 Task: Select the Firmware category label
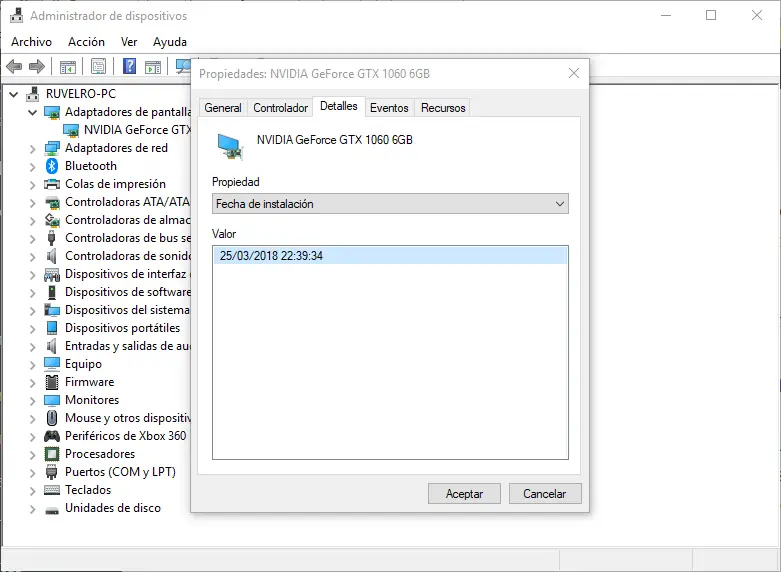pyautogui.click(x=90, y=382)
